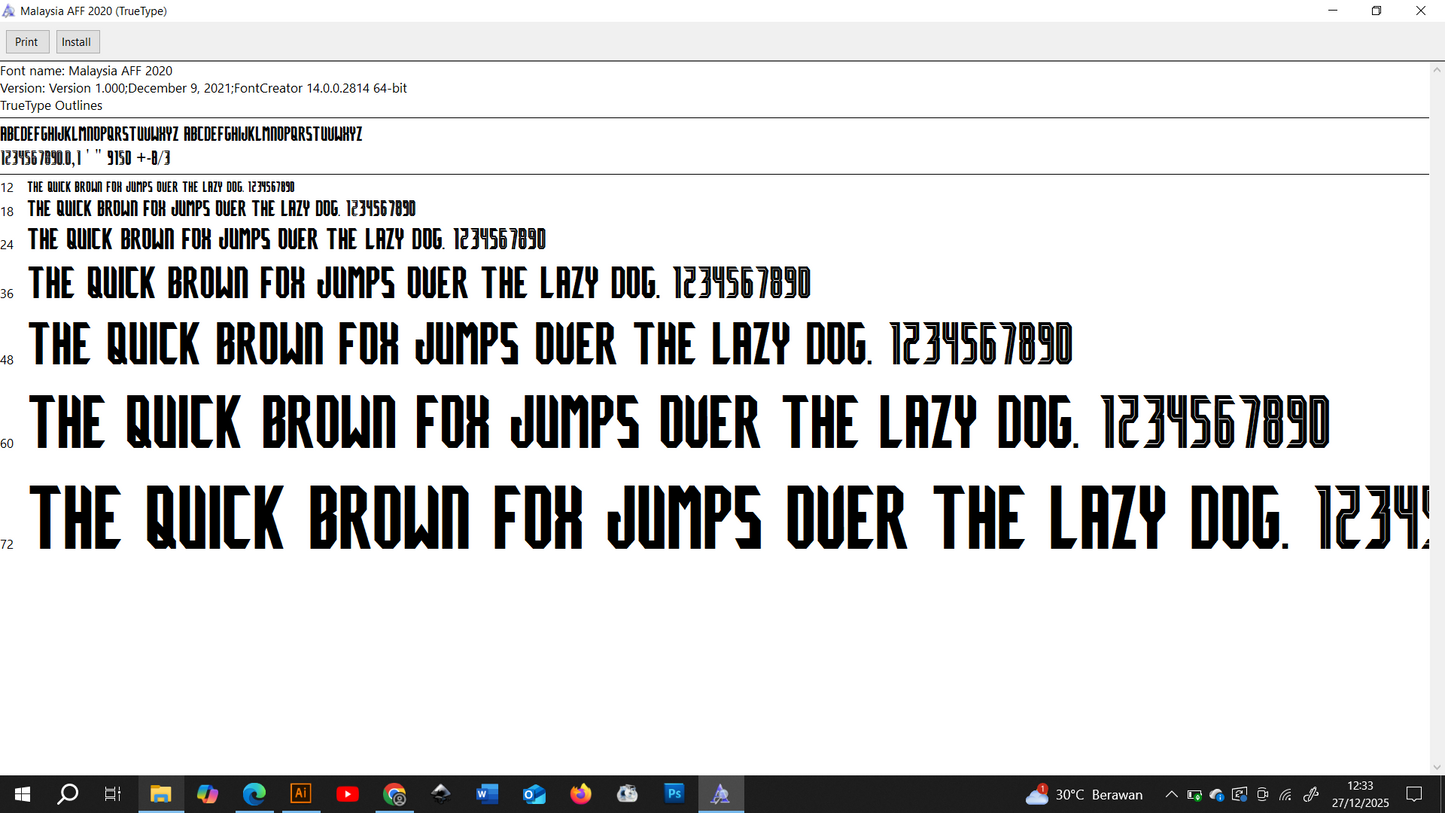Click the scrollbar up arrow
Image resolution: width=1445 pixels, height=813 pixels.
1437,69
